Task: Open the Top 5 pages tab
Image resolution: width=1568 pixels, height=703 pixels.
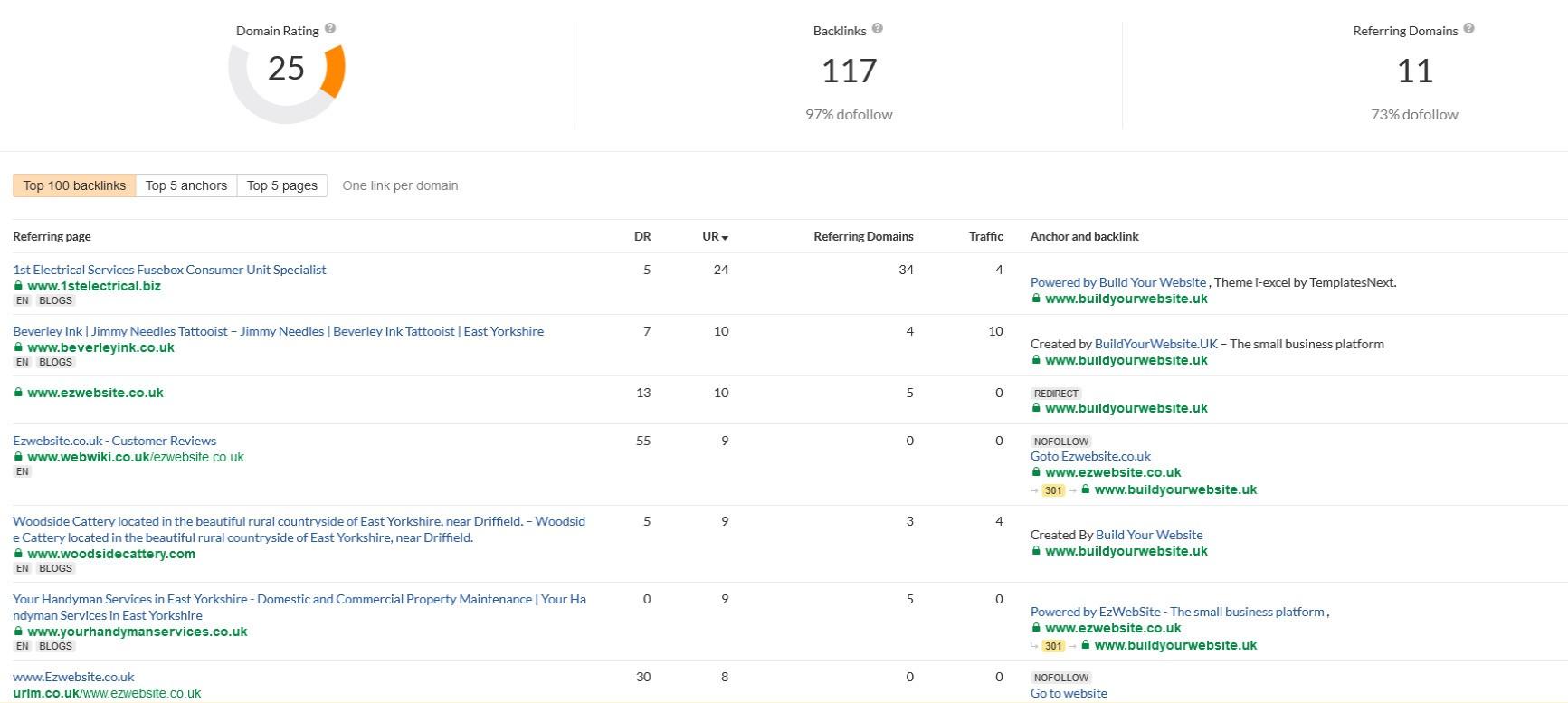Action: pos(282,185)
